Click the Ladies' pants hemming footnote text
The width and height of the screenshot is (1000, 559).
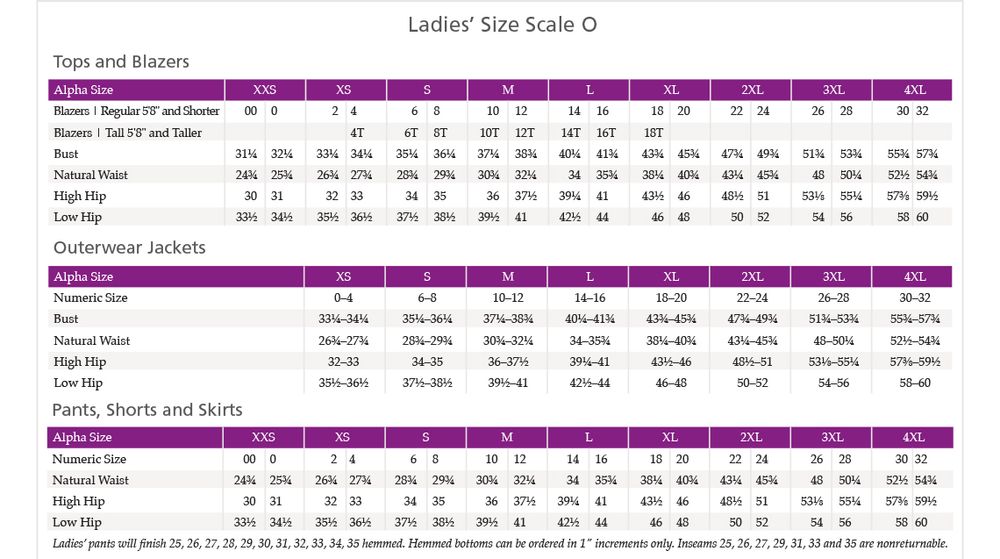499,544
